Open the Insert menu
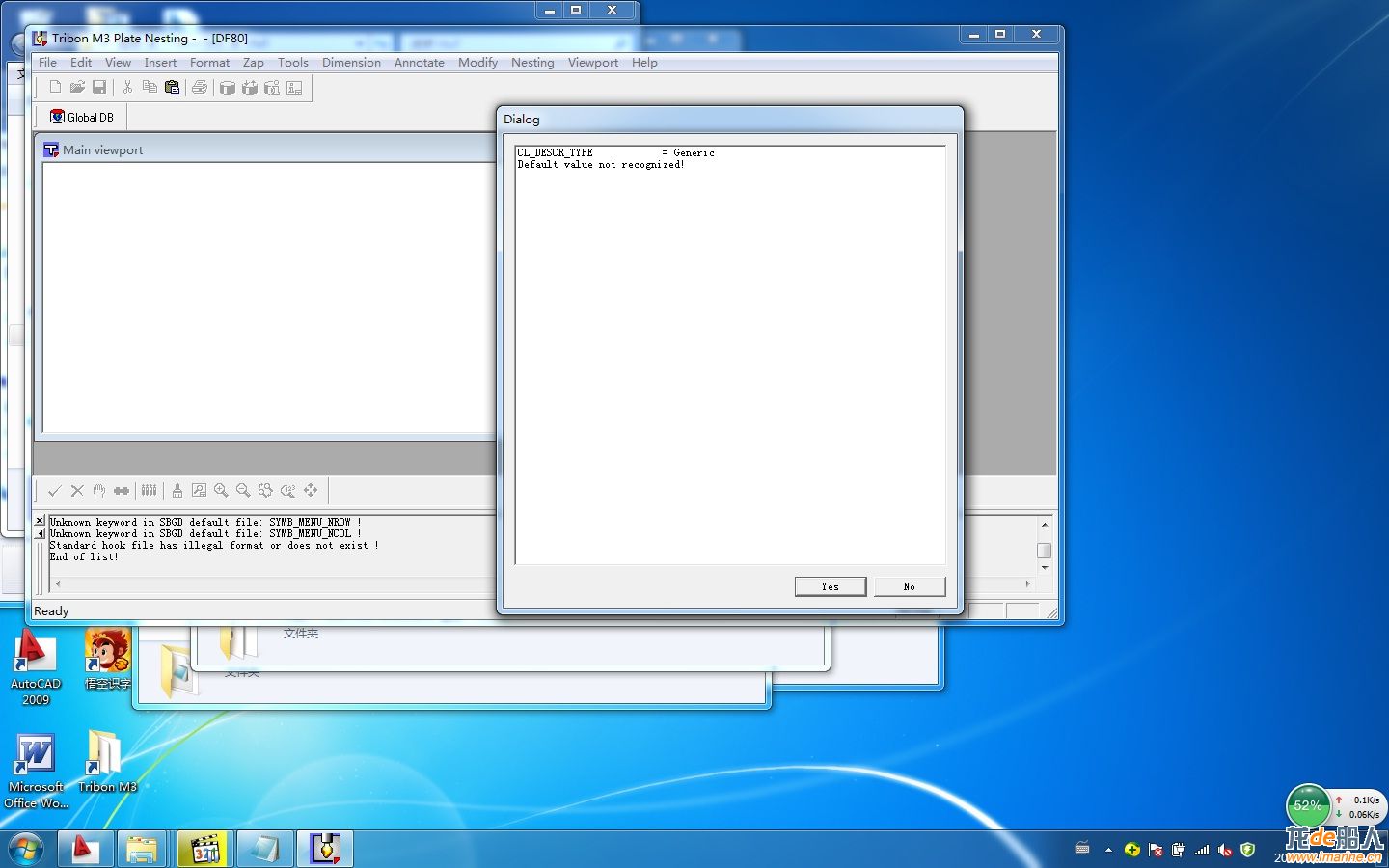Image resolution: width=1389 pixels, height=868 pixels. pos(160,63)
